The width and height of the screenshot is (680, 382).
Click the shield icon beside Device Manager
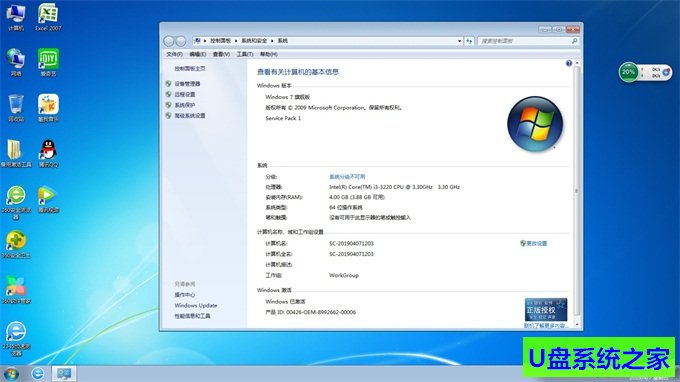(x=168, y=83)
